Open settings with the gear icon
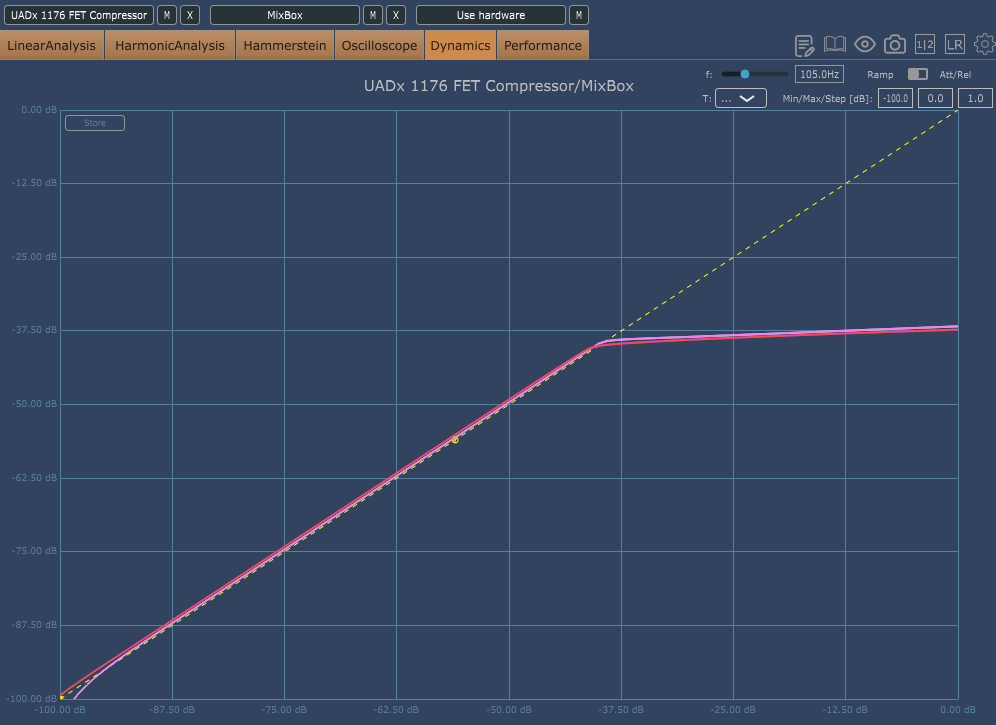 [985, 44]
